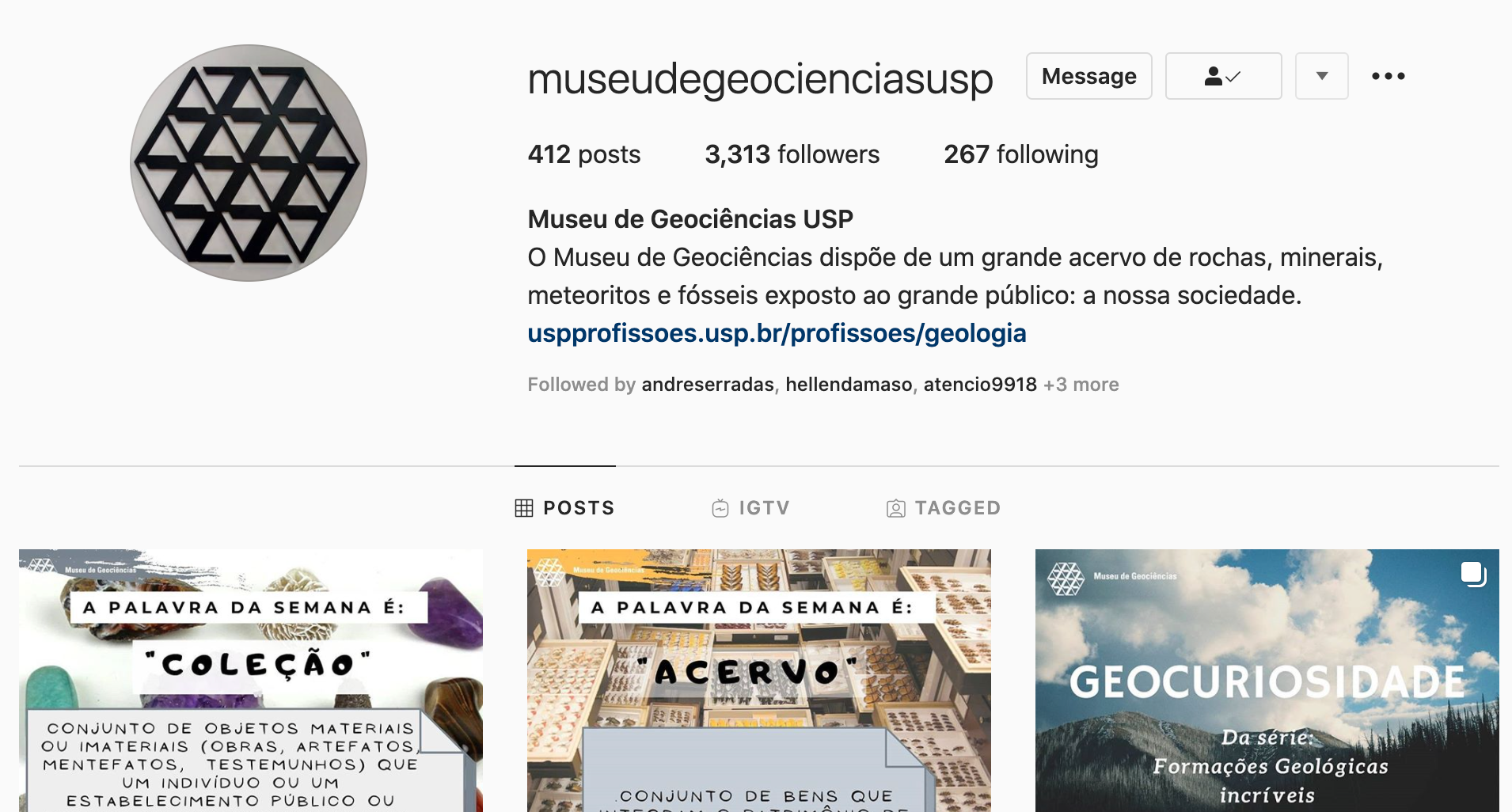This screenshot has height=812, width=1512.
Task: Open follower atencio9918 profile
Action: [980, 385]
